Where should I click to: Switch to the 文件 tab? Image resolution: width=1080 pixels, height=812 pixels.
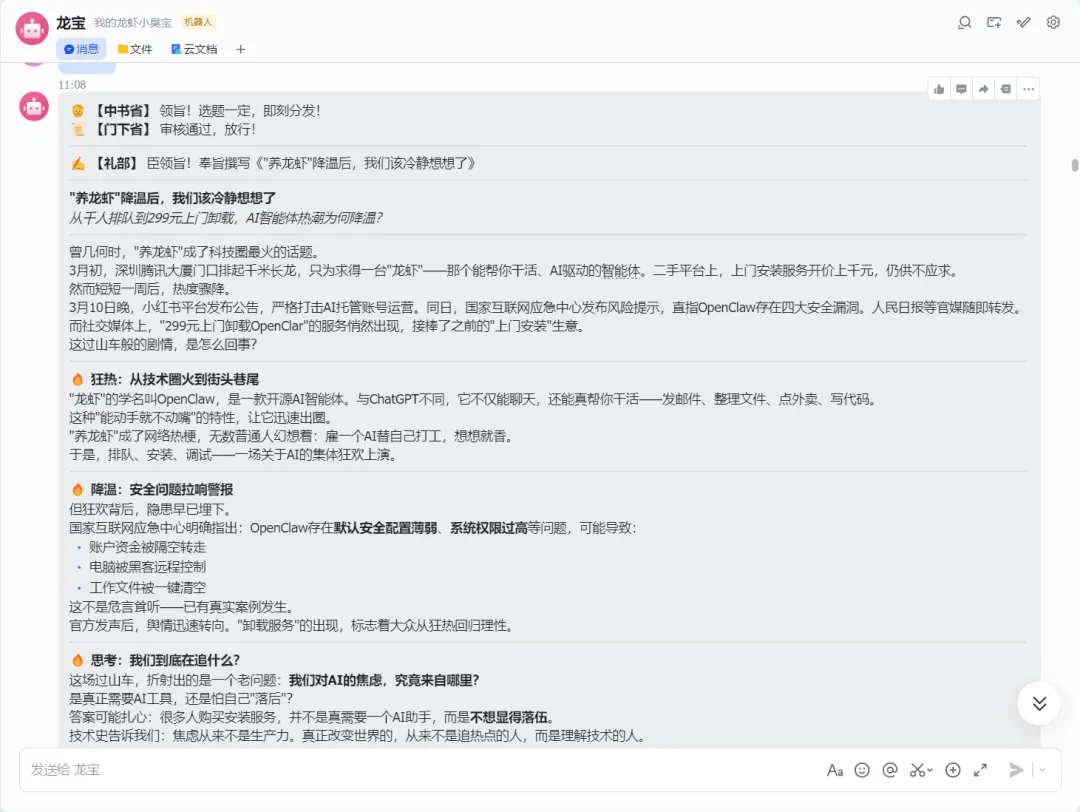pyautogui.click(x=135, y=49)
